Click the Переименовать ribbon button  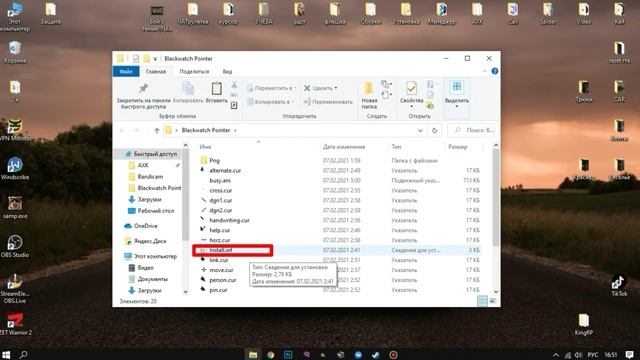tap(328, 102)
